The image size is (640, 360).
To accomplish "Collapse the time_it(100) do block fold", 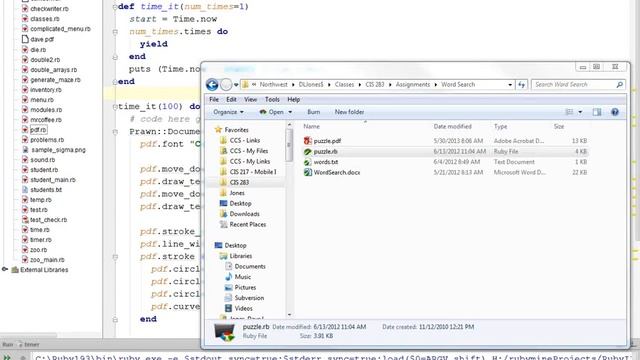I will click(x=115, y=107).
